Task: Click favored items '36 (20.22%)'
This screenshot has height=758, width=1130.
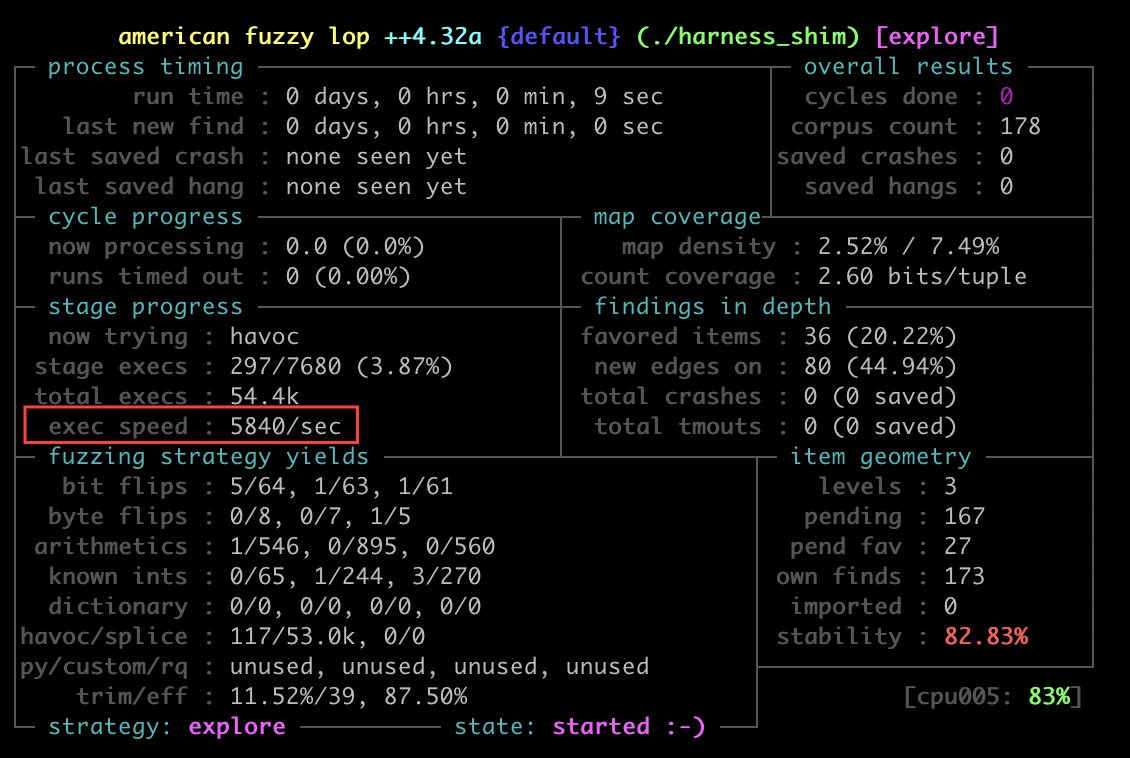Action: (880, 336)
